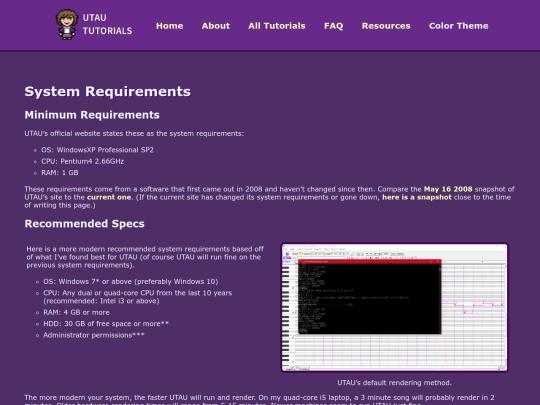Open the FAQ navigation item
The width and height of the screenshot is (540, 405).
click(x=333, y=26)
